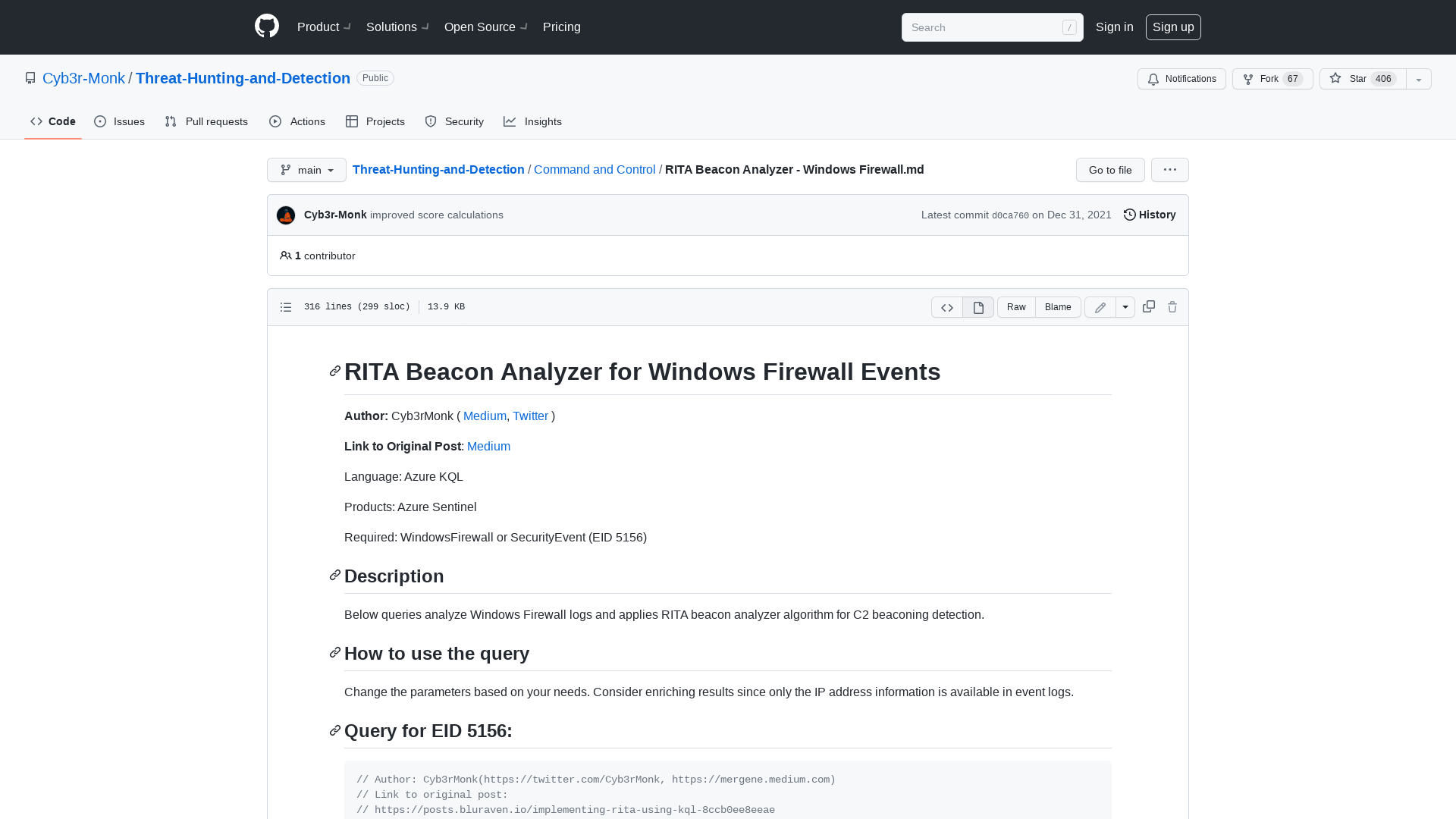Open the Security tab
Viewport: 1456px width, 819px height.
coord(454,121)
